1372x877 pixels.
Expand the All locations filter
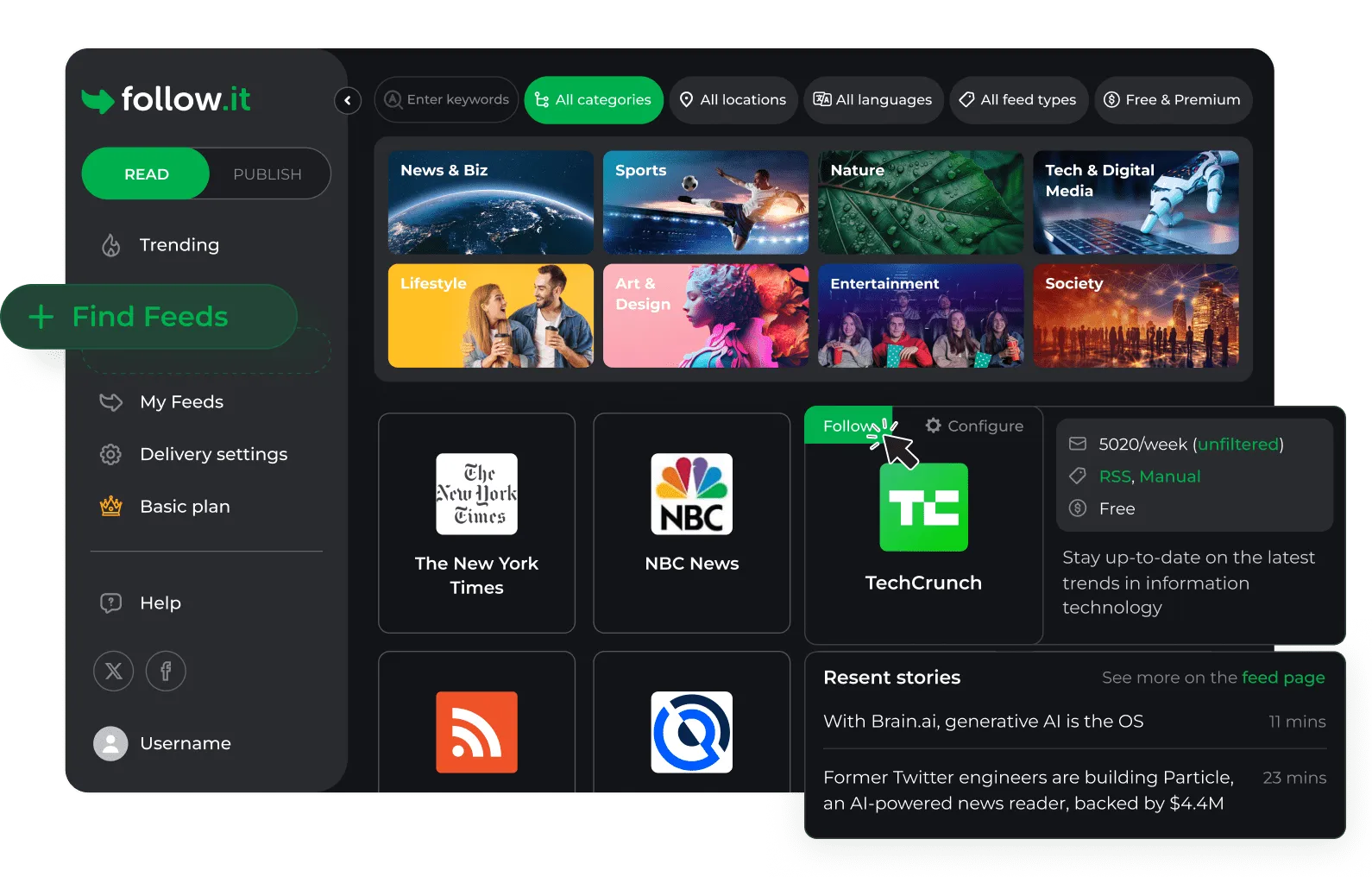pos(733,100)
